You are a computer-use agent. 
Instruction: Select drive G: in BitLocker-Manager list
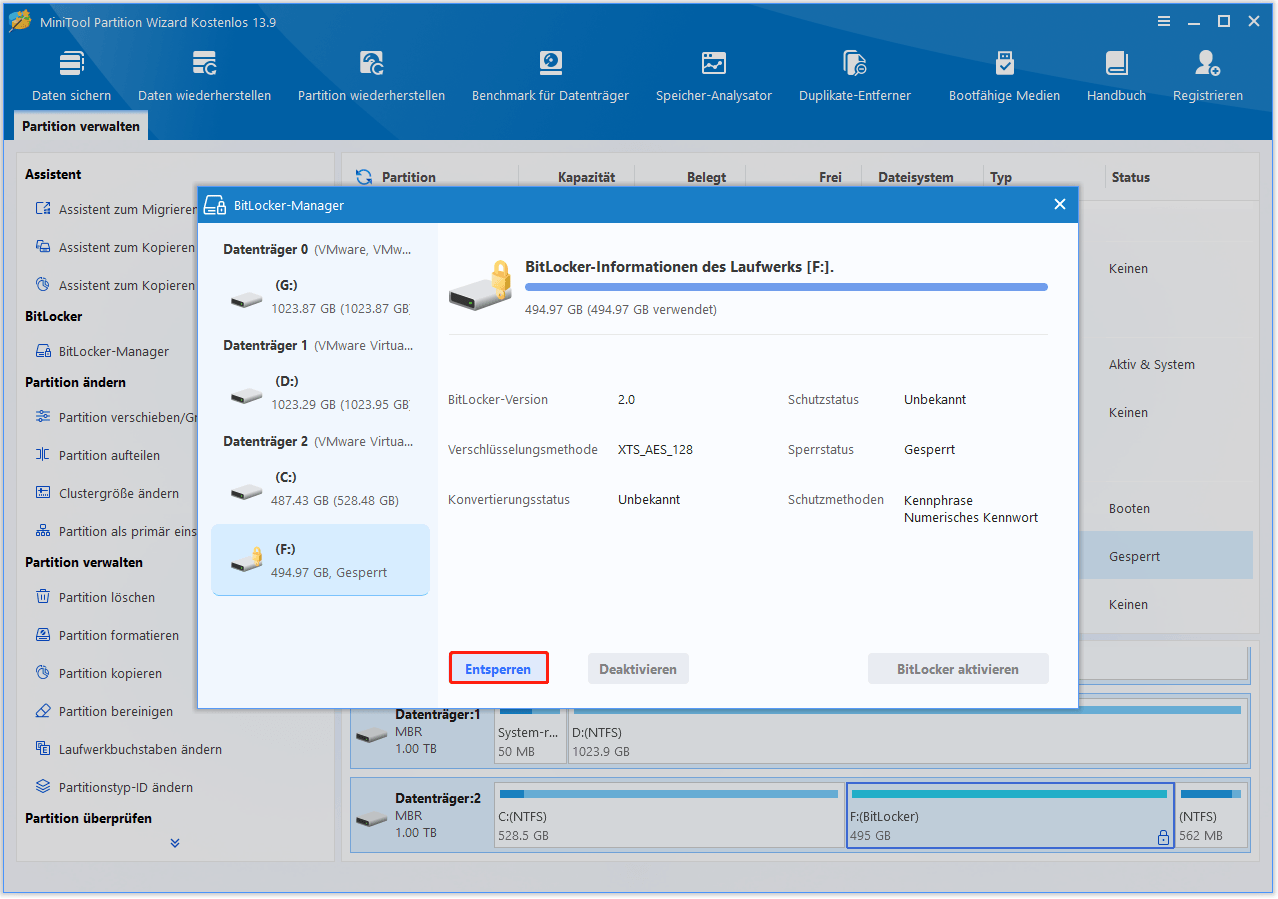pos(320,298)
